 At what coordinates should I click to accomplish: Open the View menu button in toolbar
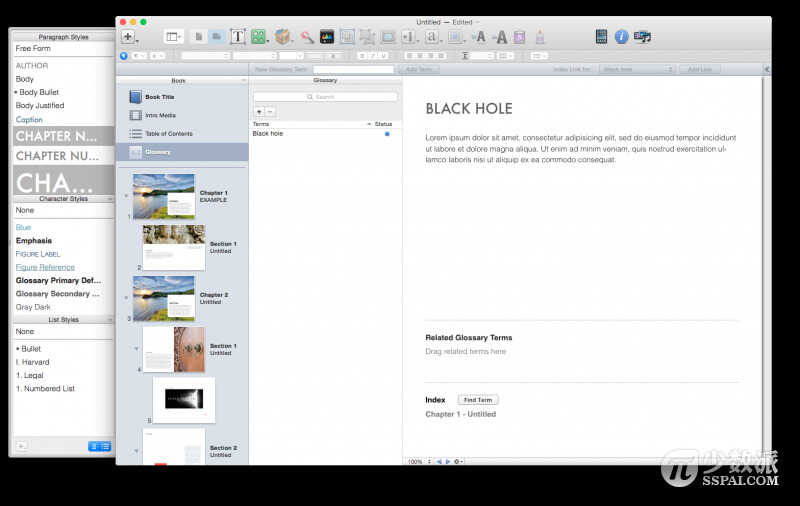173,37
